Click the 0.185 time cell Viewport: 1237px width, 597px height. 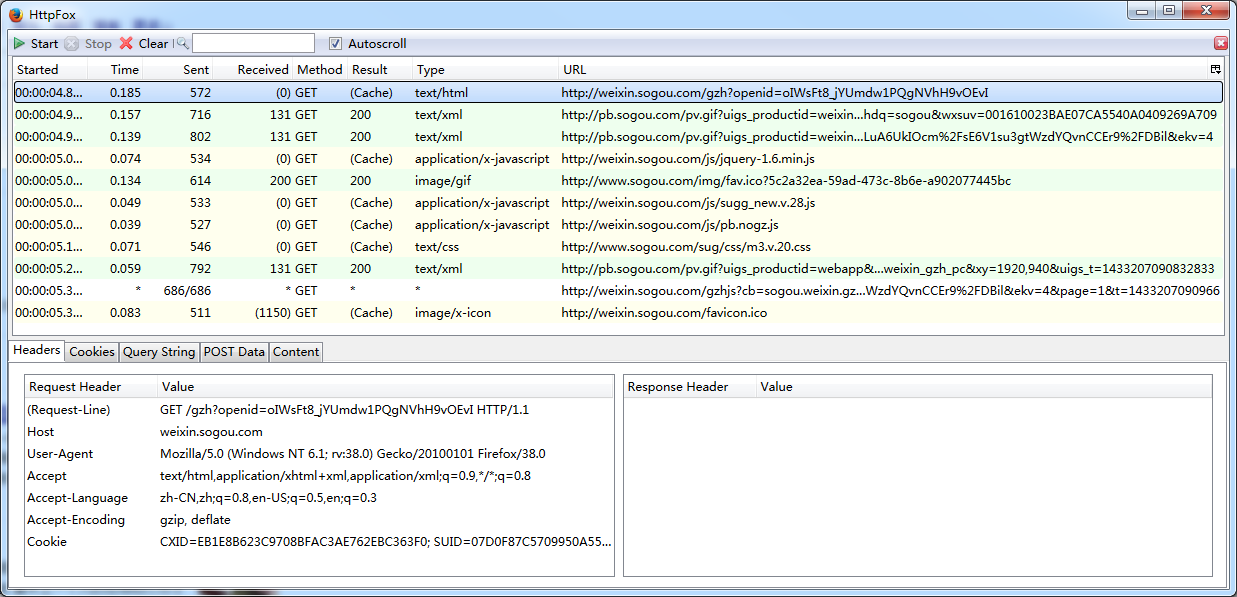pyautogui.click(x=125, y=93)
